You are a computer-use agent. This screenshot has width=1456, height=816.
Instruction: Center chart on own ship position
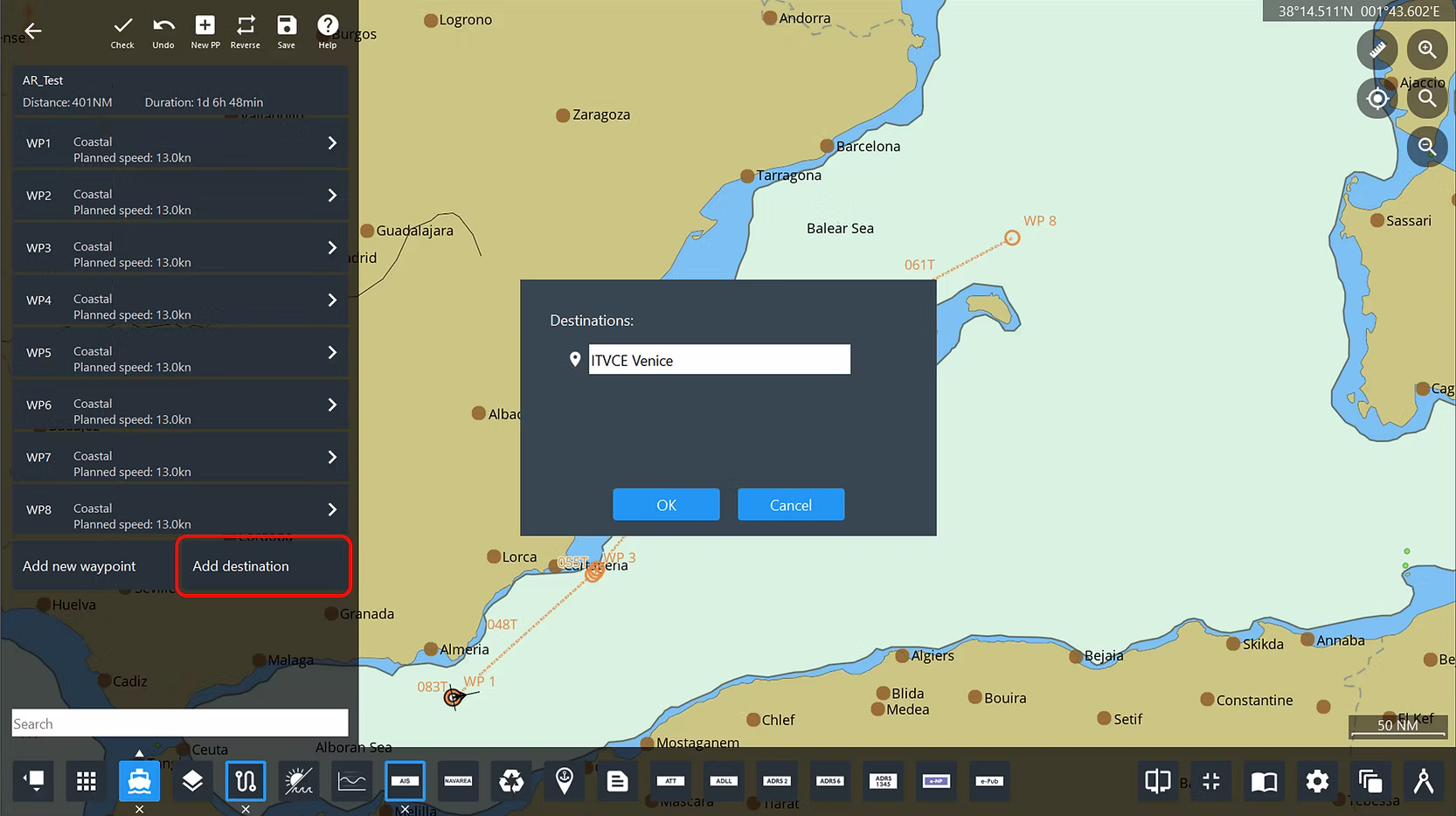click(1377, 99)
